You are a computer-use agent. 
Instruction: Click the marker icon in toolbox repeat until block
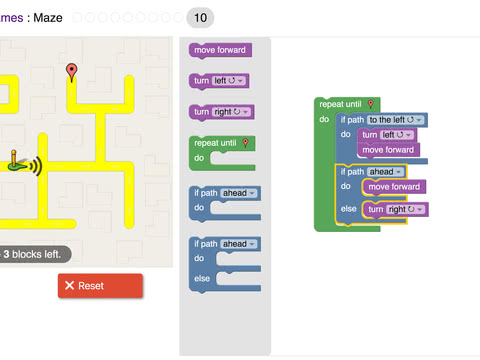(246, 143)
